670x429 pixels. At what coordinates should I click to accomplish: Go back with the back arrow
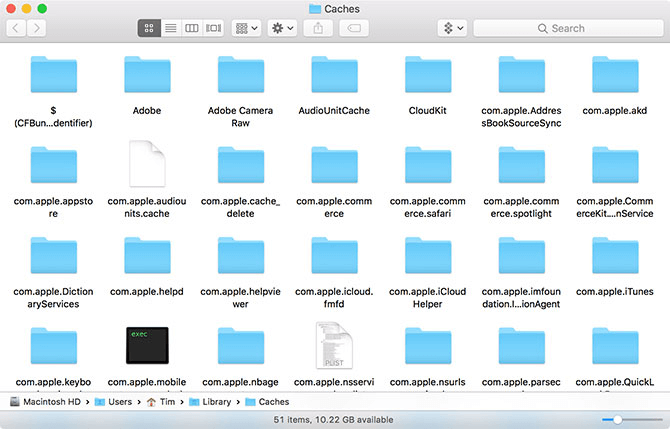pos(16,28)
